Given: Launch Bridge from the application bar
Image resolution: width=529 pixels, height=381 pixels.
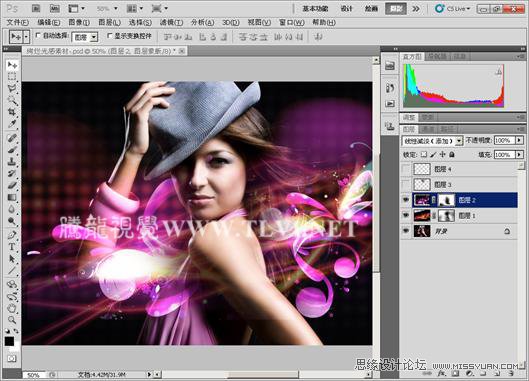Looking at the screenshot, I should pos(36,8).
